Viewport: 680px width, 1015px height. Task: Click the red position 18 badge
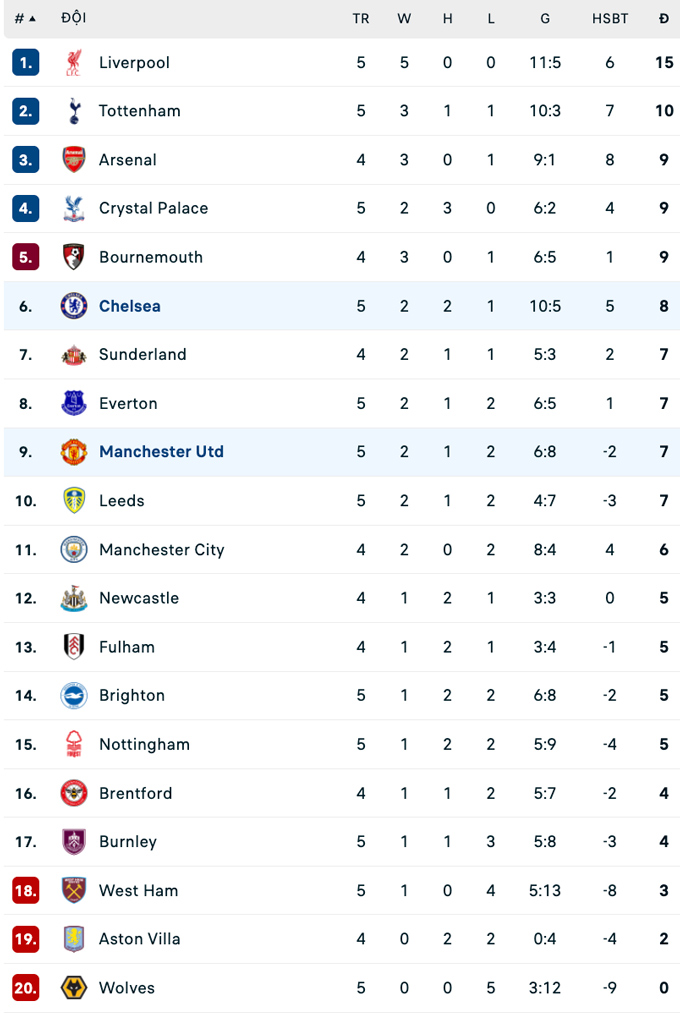point(25,890)
